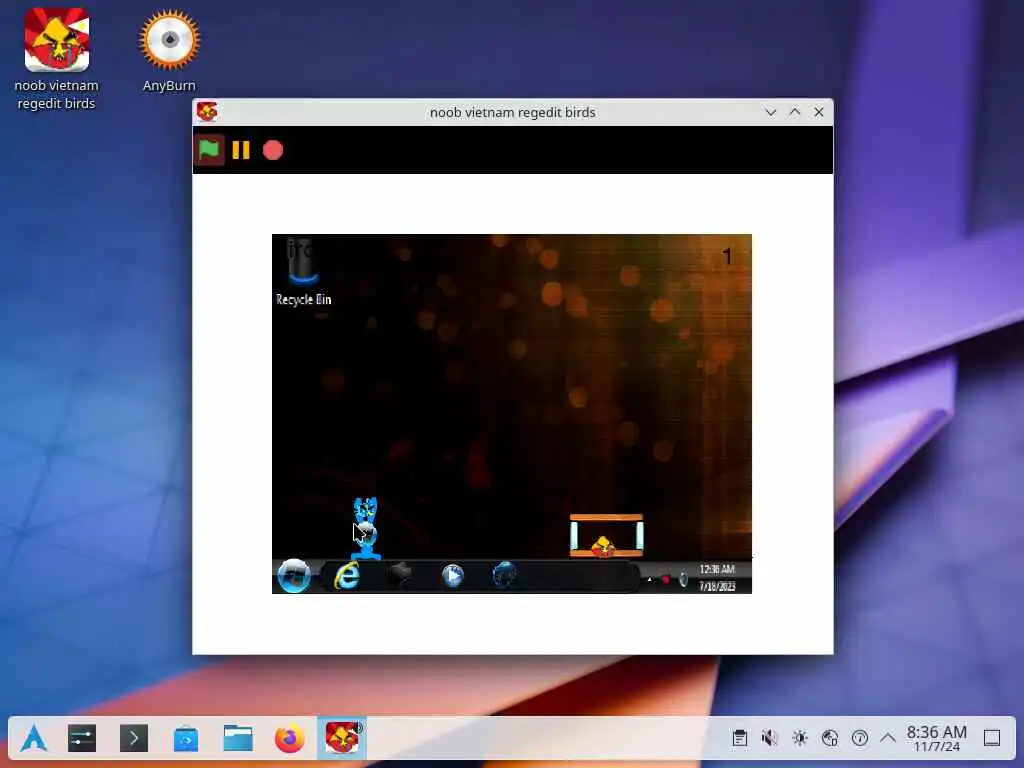Click the 12:36 AM clock in the game taskbar
Image resolution: width=1024 pixels, height=768 pixels.
click(717, 569)
